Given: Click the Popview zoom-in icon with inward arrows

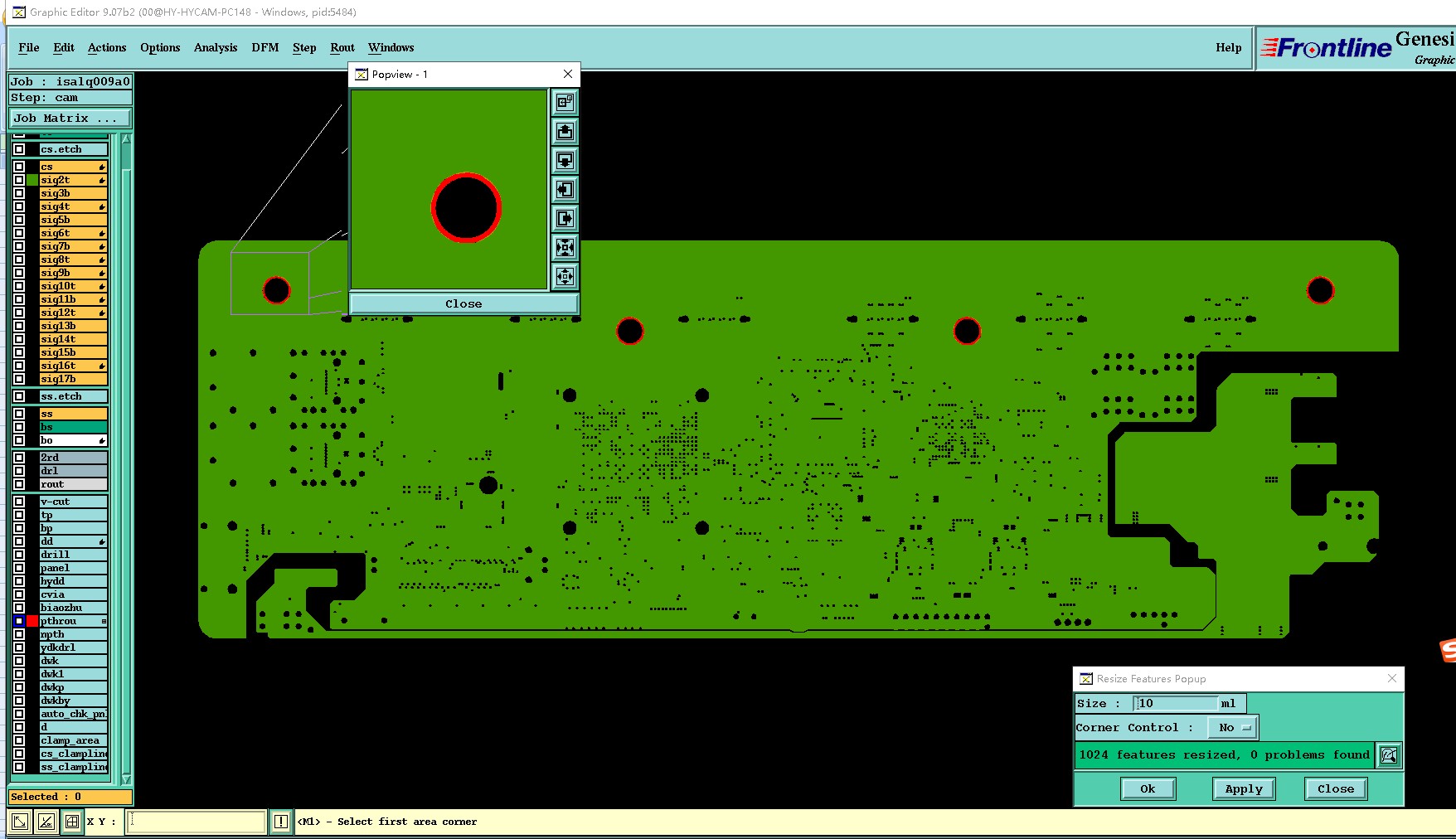Looking at the screenshot, I should (x=565, y=247).
